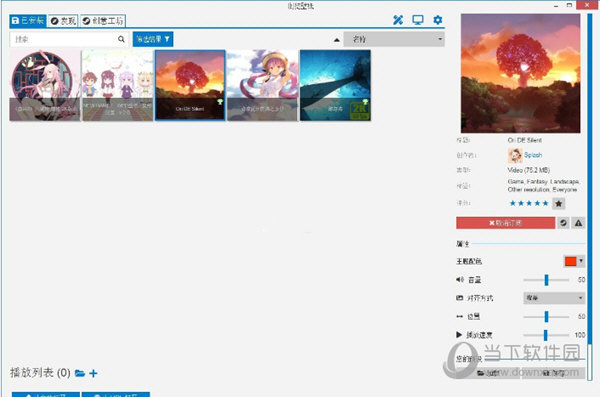Image resolution: width=600 pixels, height=397 pixels.
Task: Click the circular reset icon beside unsubscribe
Action: pyautogui.click(x=563, y=223)
